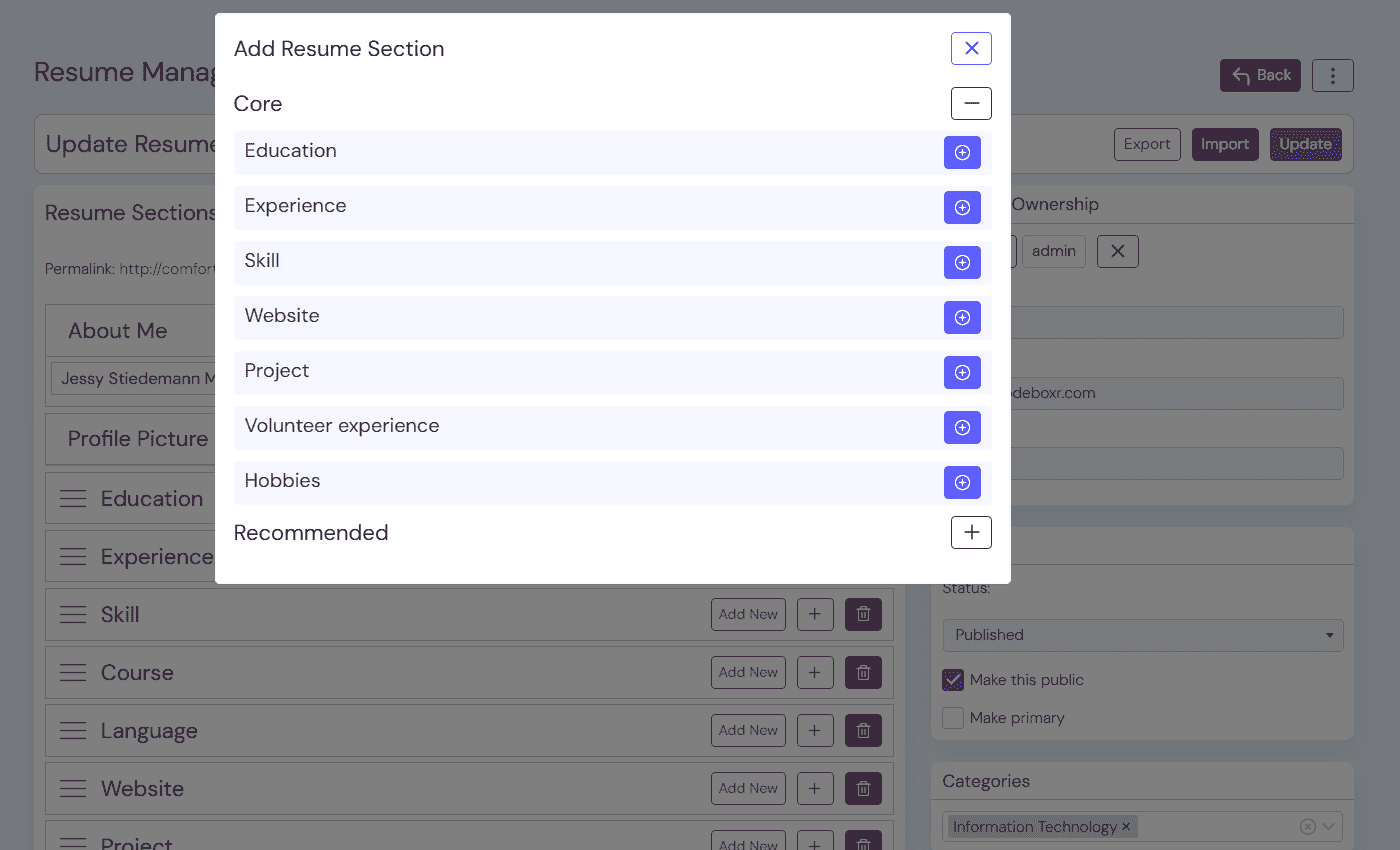Screen dimensions: 1400x850
Task: Add the Hobbies section via plus icon
Action: [962, 483]
